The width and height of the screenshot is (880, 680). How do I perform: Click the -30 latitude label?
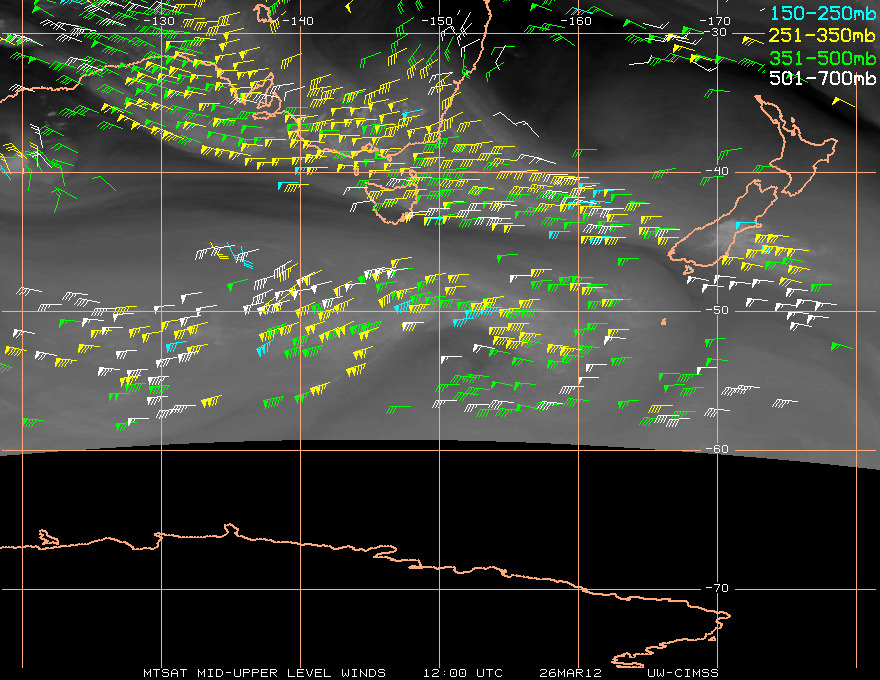(718, 33)
